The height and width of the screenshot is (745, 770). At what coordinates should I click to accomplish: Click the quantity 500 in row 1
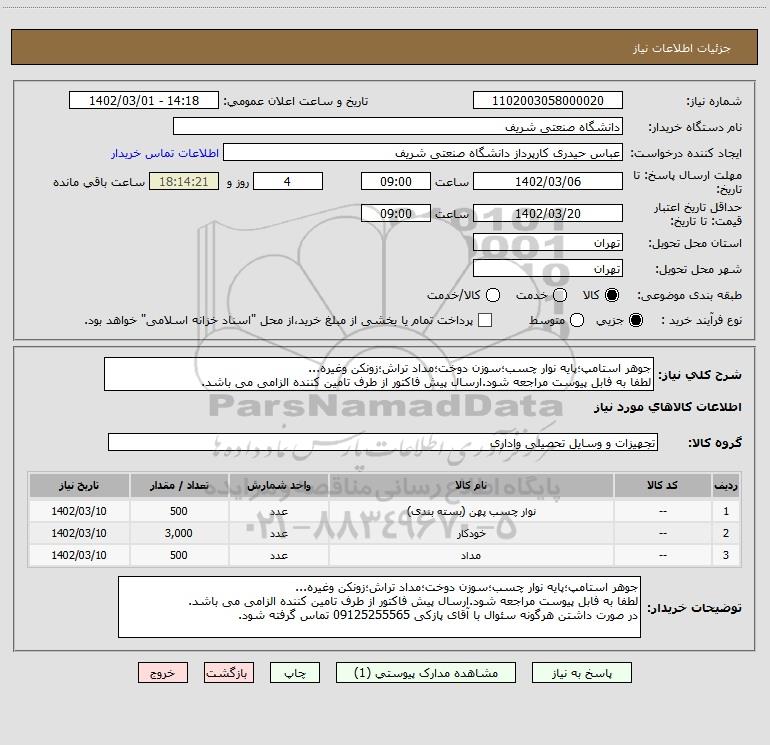pos(179,511)
